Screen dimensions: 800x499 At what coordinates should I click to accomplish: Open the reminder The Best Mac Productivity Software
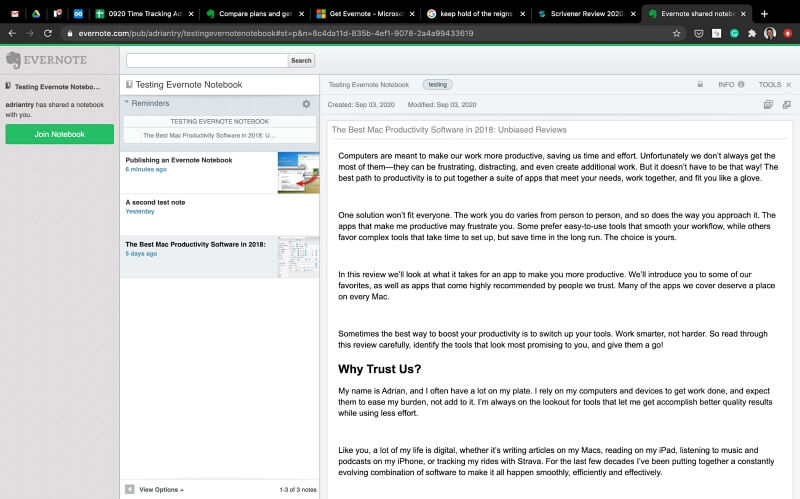tap(209, 135)
